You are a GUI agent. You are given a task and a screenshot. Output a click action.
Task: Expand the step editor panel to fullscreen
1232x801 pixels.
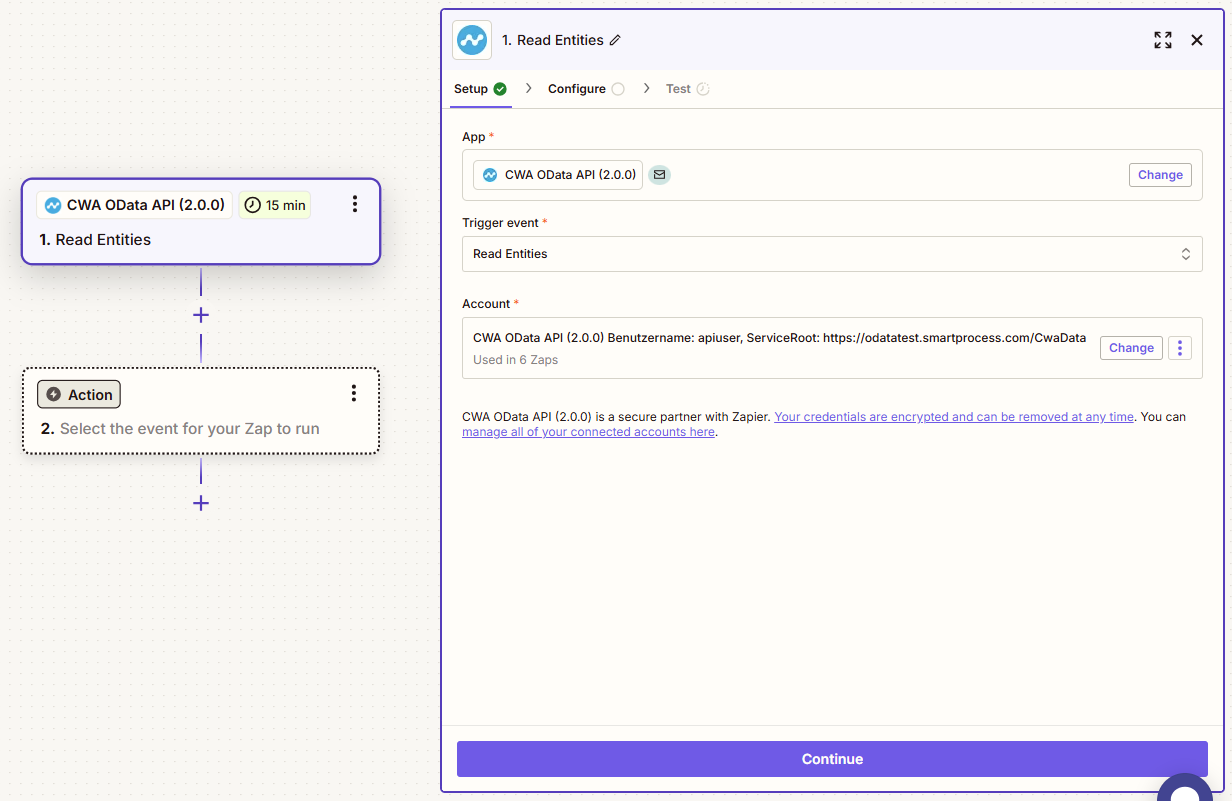coord(1162,40)
